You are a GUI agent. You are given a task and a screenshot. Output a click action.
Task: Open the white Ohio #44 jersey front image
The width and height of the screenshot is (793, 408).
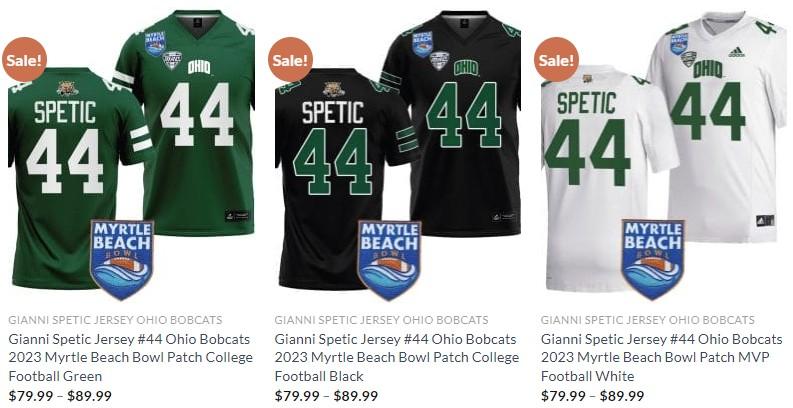pyautogui.click(x=723, y=126)
